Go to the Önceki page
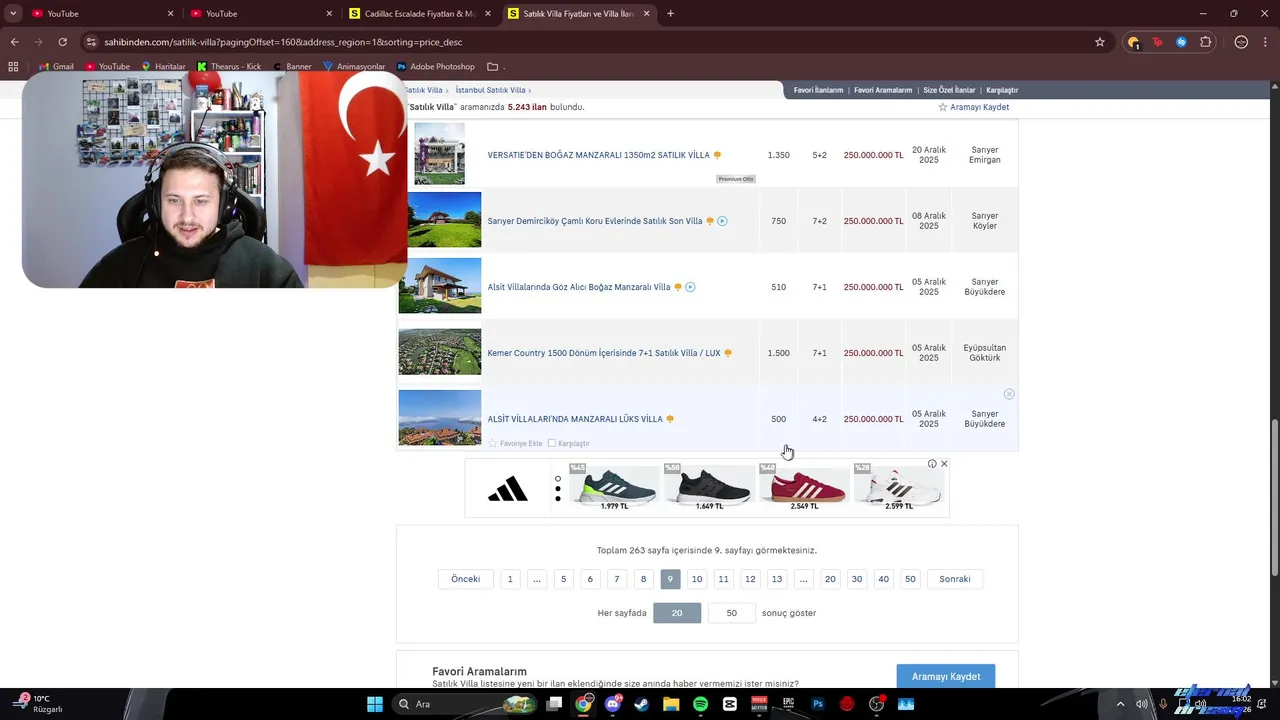The width and height of the screenshot is (1280, 720). 466,579
